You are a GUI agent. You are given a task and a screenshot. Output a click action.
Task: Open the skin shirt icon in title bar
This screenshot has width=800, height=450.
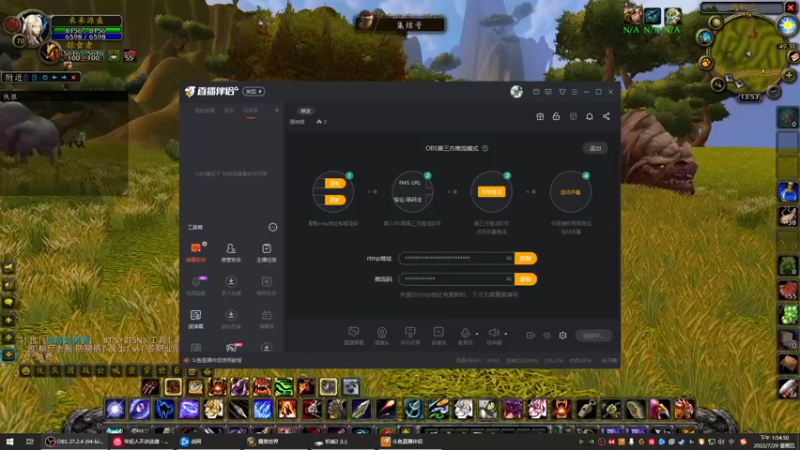562,92
